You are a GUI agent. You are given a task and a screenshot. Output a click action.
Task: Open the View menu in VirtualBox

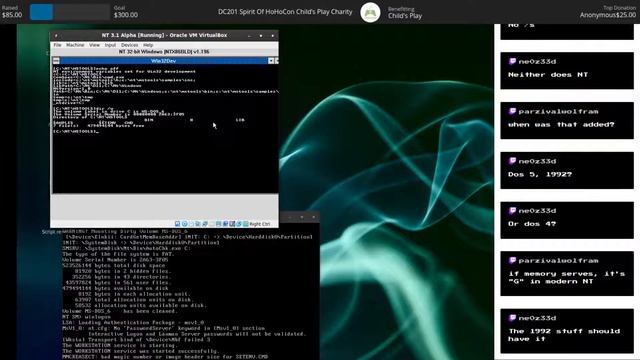click(x=94, y=45)
